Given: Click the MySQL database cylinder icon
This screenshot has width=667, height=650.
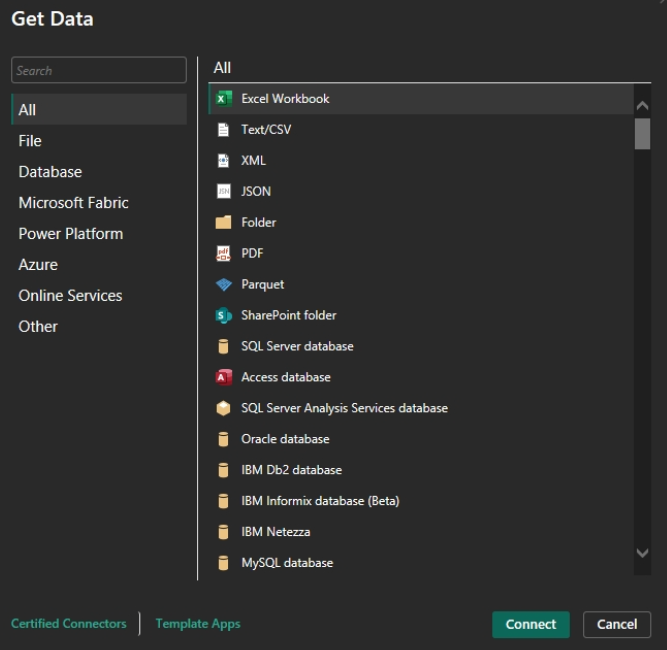Looking at the screenshot, I should point(223,563).
